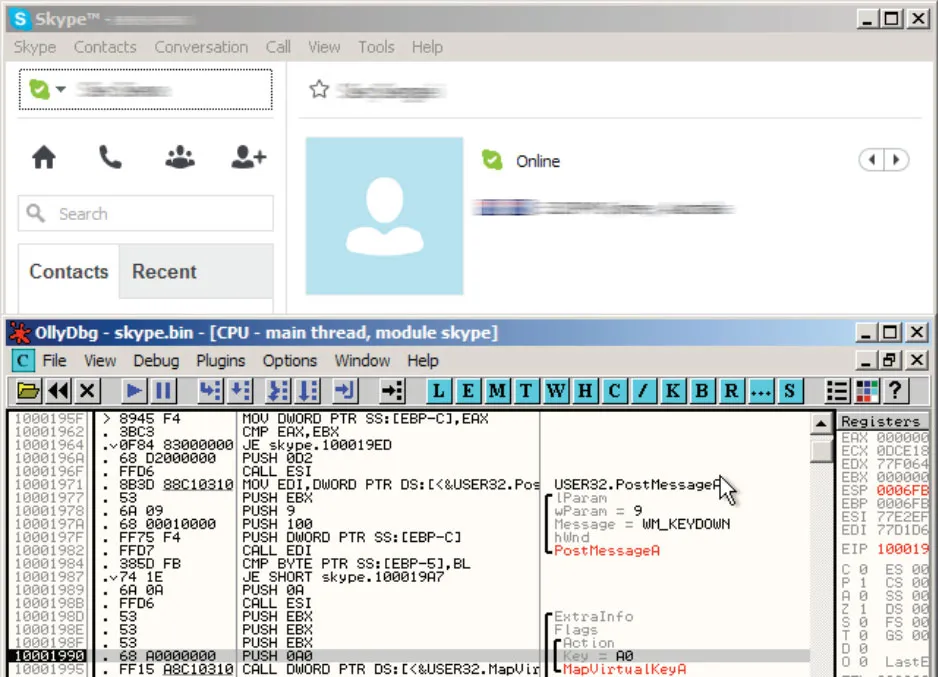Show Patches with slash button
Screen dimensions: 938x677
coord(643,391)
